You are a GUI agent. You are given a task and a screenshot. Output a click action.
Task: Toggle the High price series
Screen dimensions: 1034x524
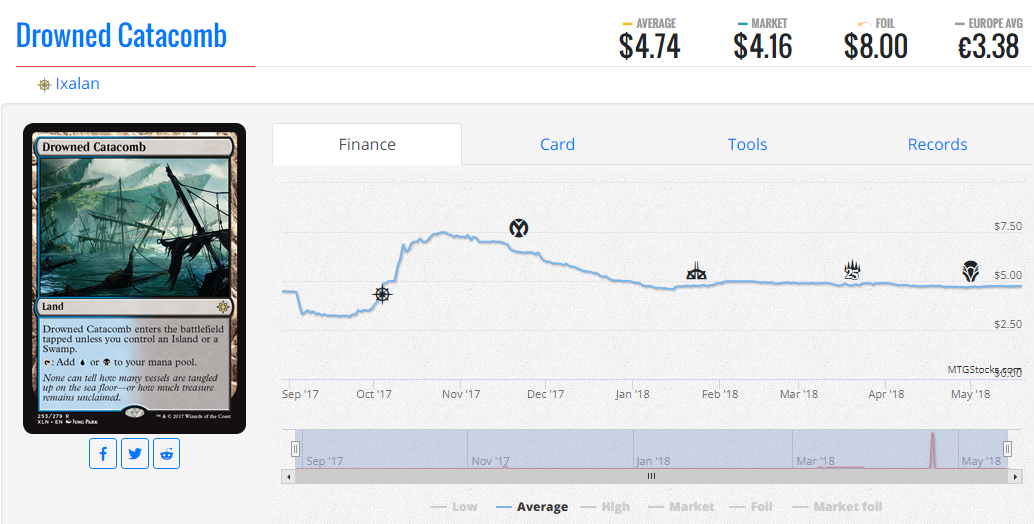pyautogui.click(x=605, y=507)
